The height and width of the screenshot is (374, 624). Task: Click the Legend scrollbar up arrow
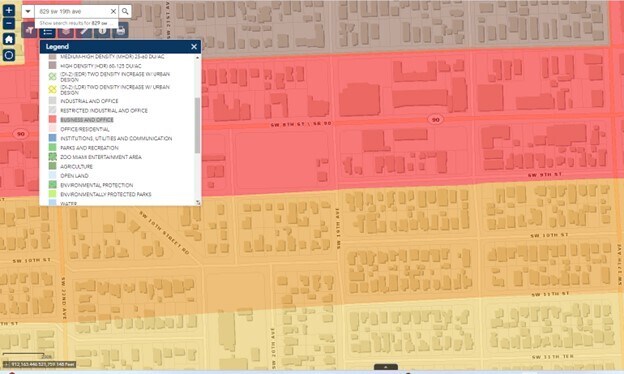tap(197, 58)
